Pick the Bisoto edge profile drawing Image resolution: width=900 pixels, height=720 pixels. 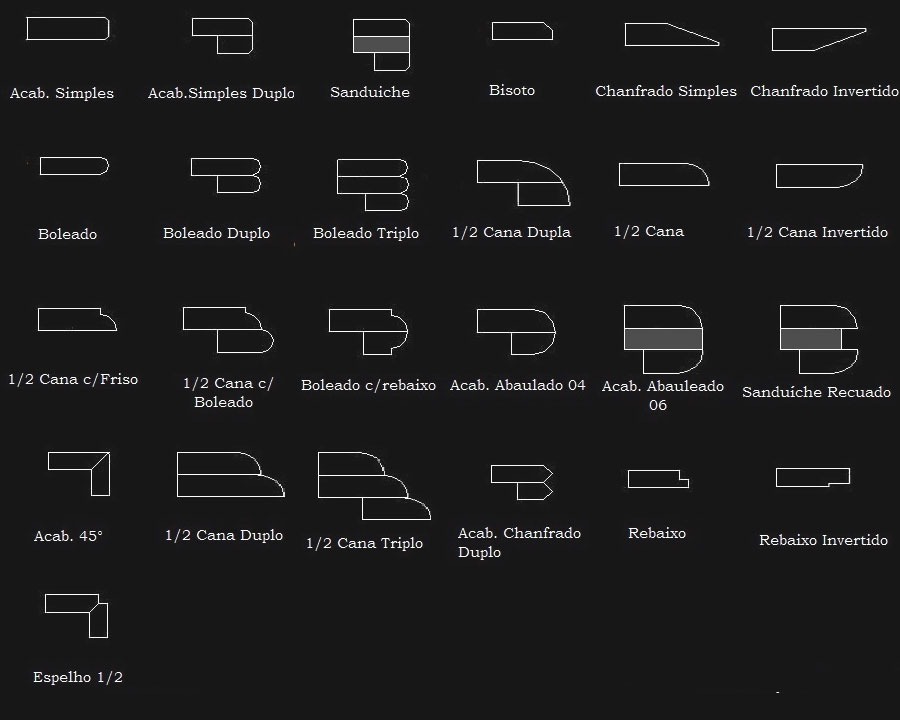click(522, 31)
